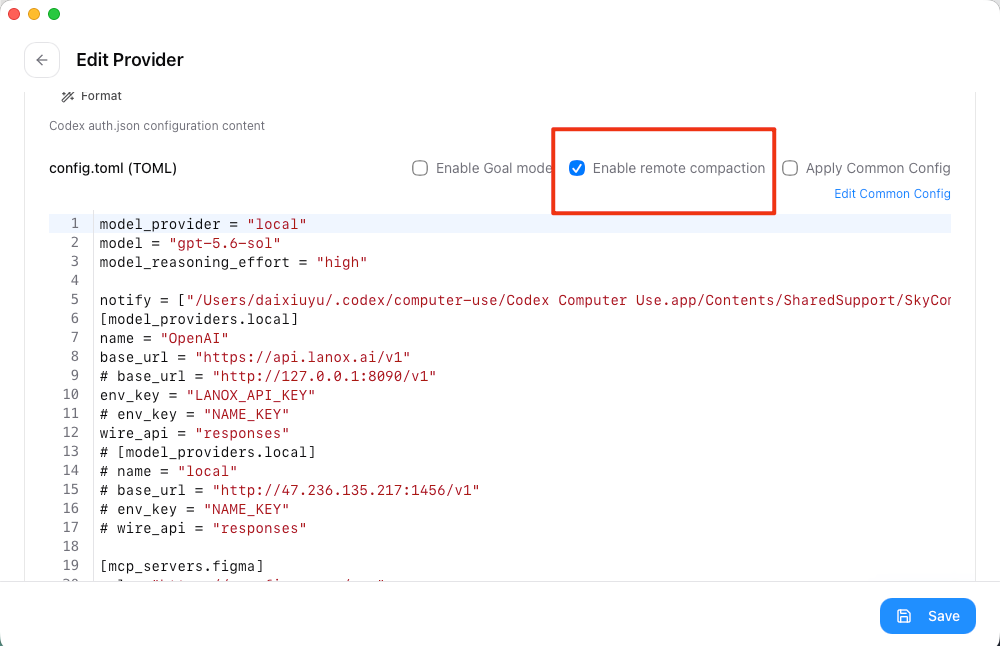Screen dimensions: 1000x646
Task: Click the floppy disk icon on Save
Action: [904, 616]
